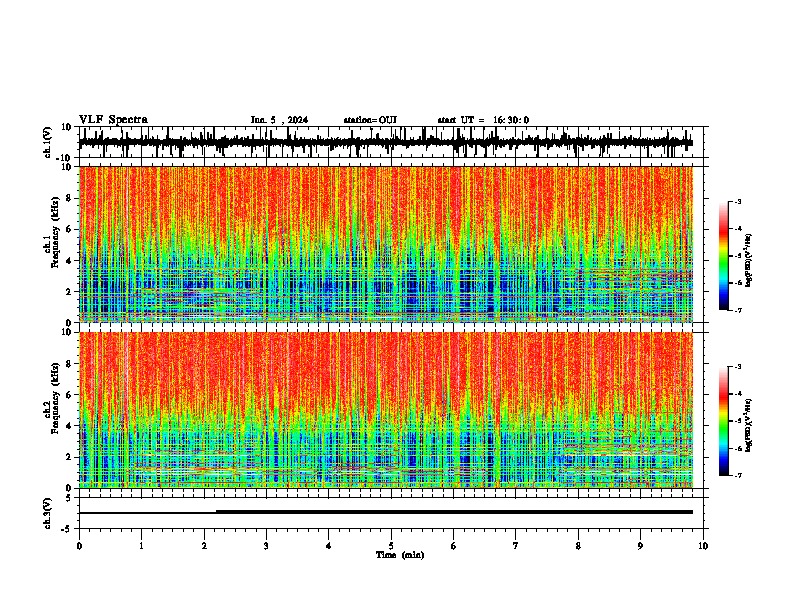Click the time axis tick label "9"
The width and height of the screenshot is (792, 612).
[640, 546]
